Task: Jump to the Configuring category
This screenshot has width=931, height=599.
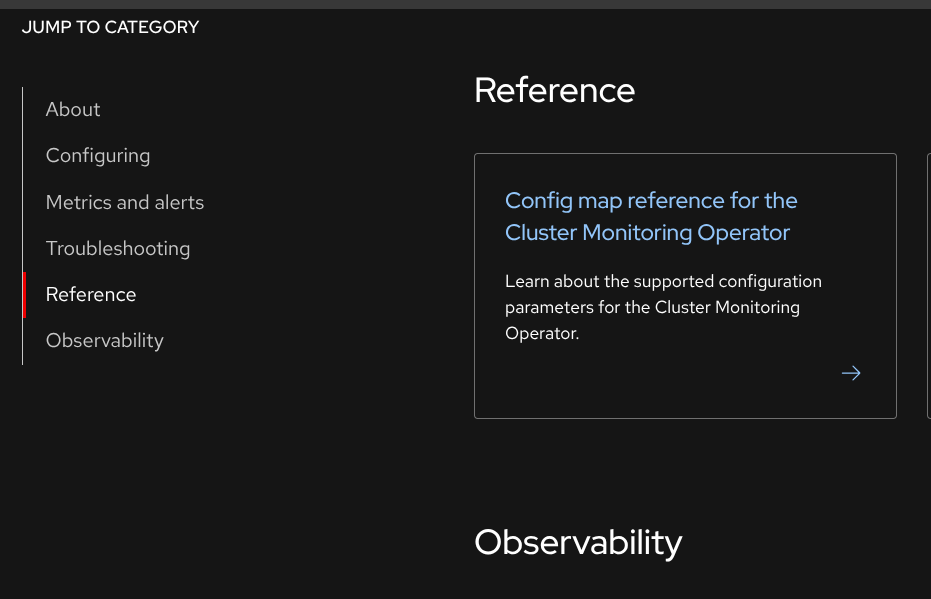Action: tap(98, 155)
